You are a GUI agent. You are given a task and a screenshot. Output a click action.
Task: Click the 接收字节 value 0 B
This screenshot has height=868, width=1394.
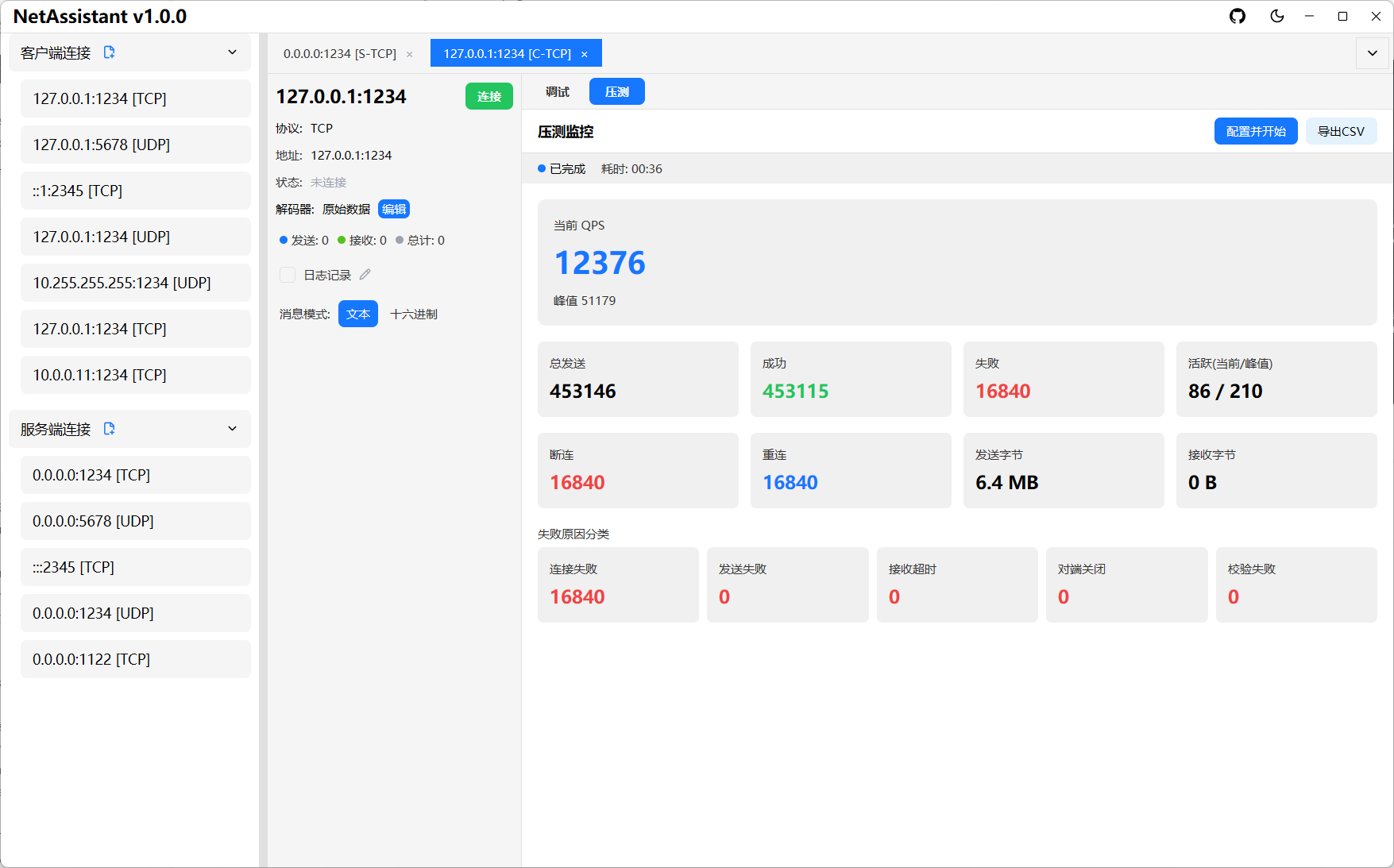1203,482
